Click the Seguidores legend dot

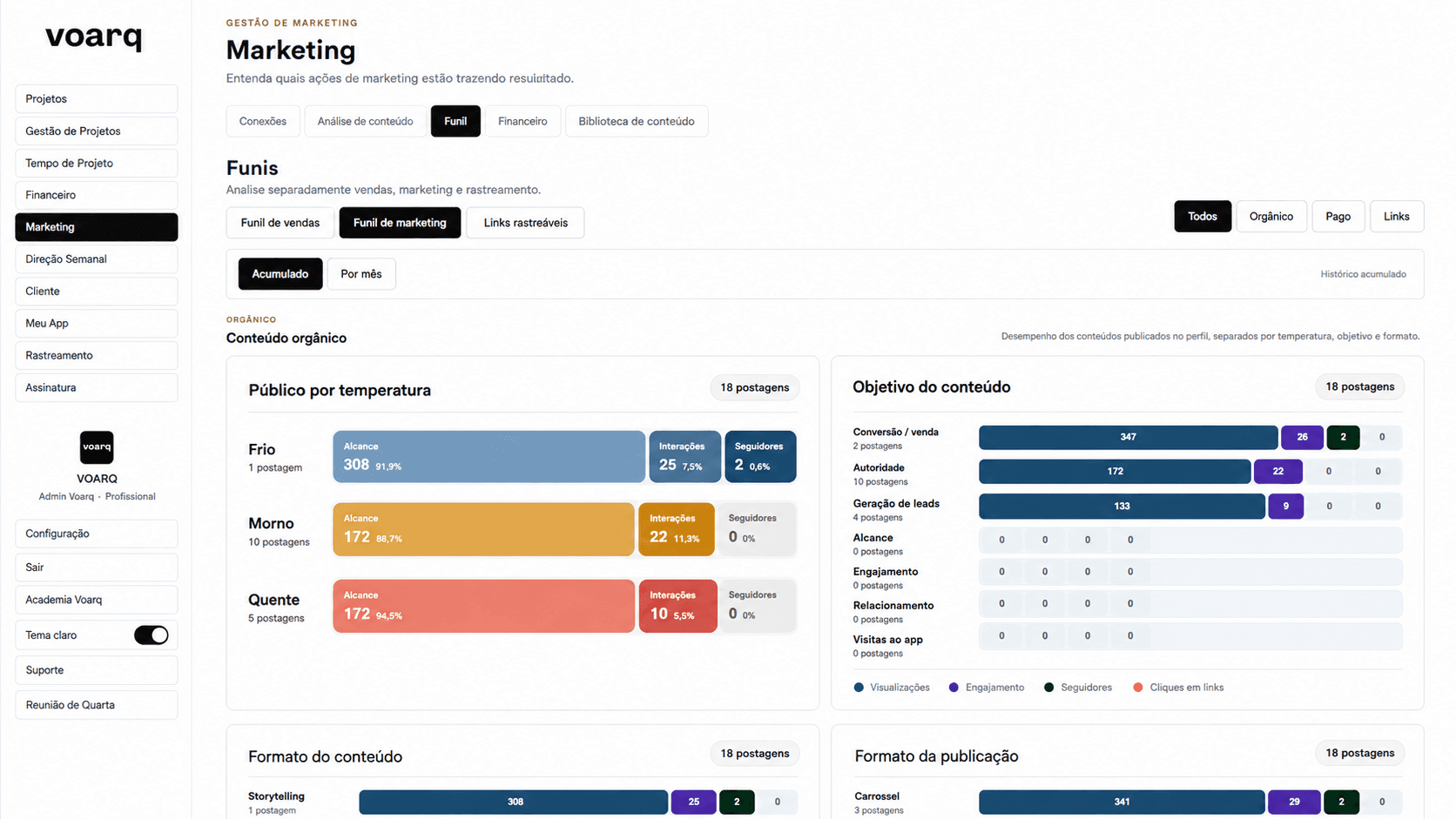1049,688
